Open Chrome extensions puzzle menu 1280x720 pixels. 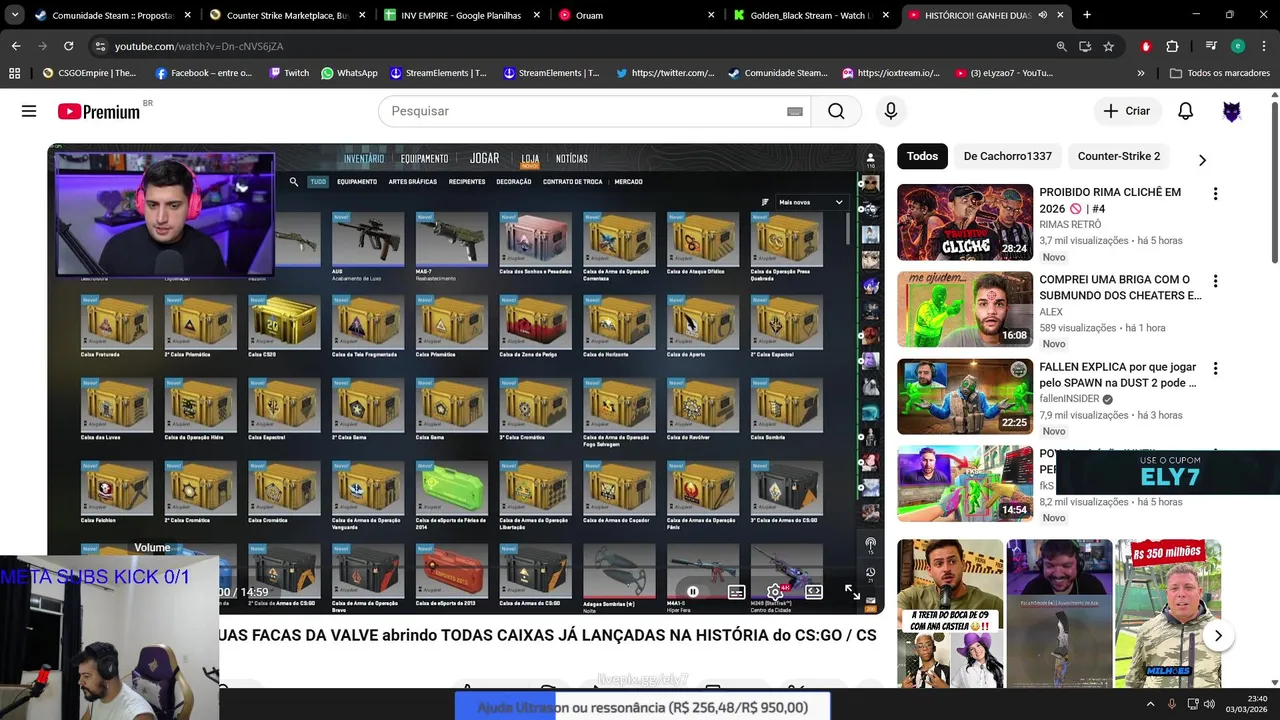(1172, 46)
